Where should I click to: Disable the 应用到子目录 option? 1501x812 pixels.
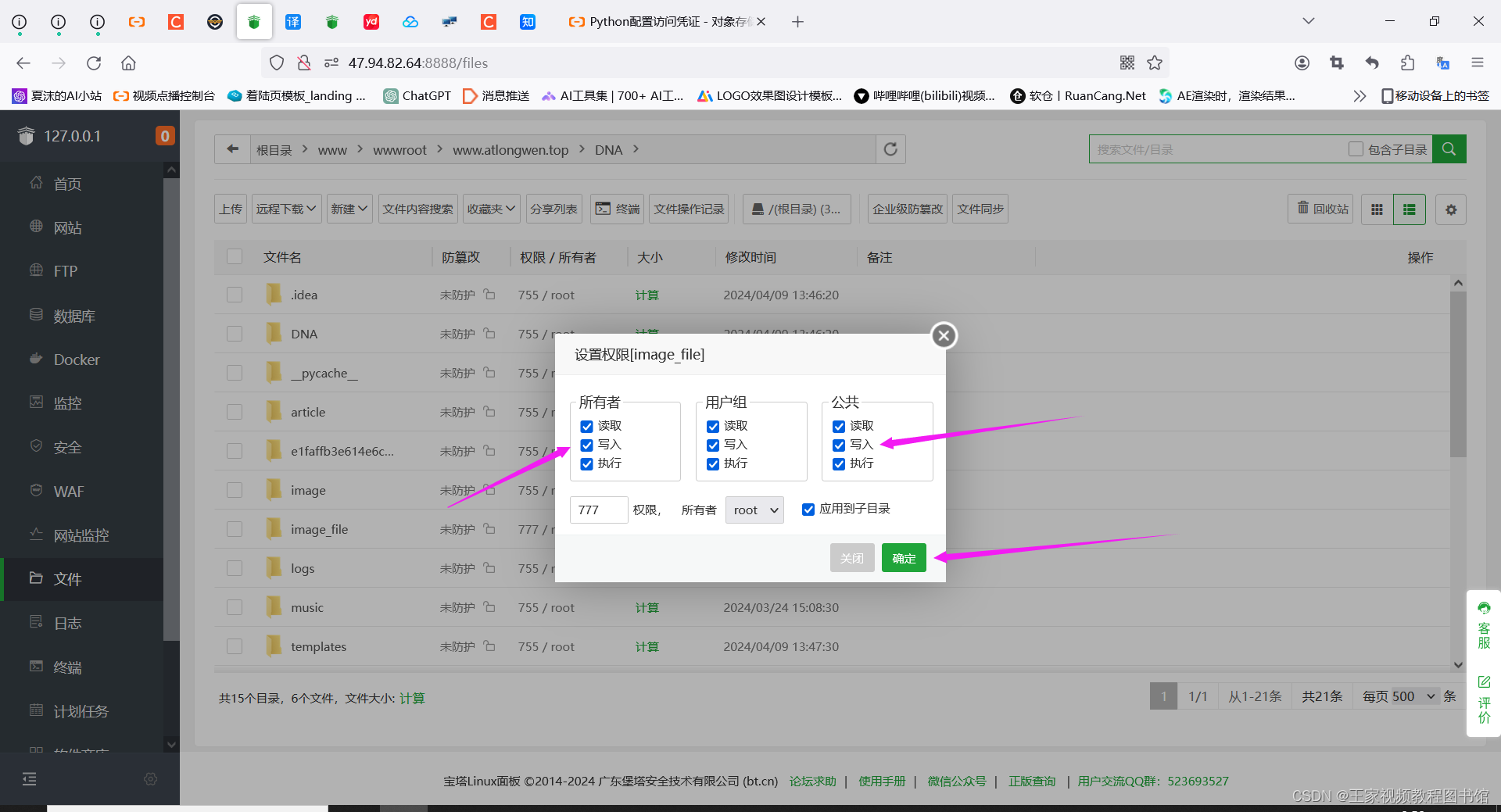808,509
